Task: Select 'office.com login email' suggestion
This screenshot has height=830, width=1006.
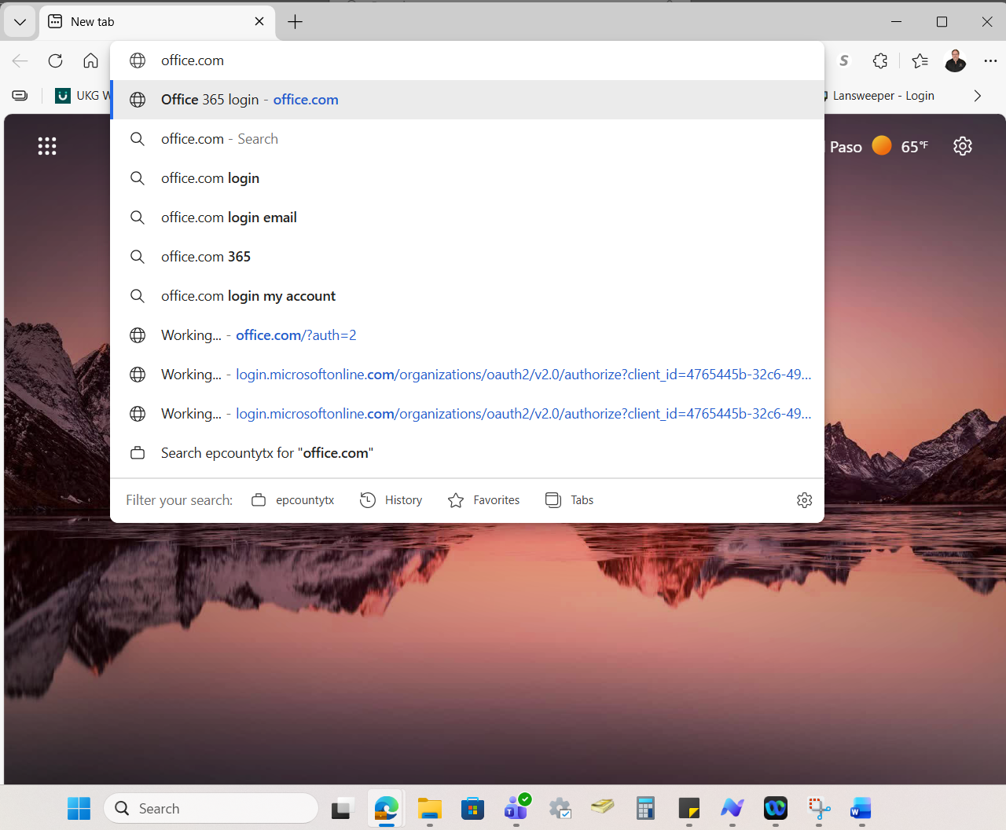Action: [467, 217]
